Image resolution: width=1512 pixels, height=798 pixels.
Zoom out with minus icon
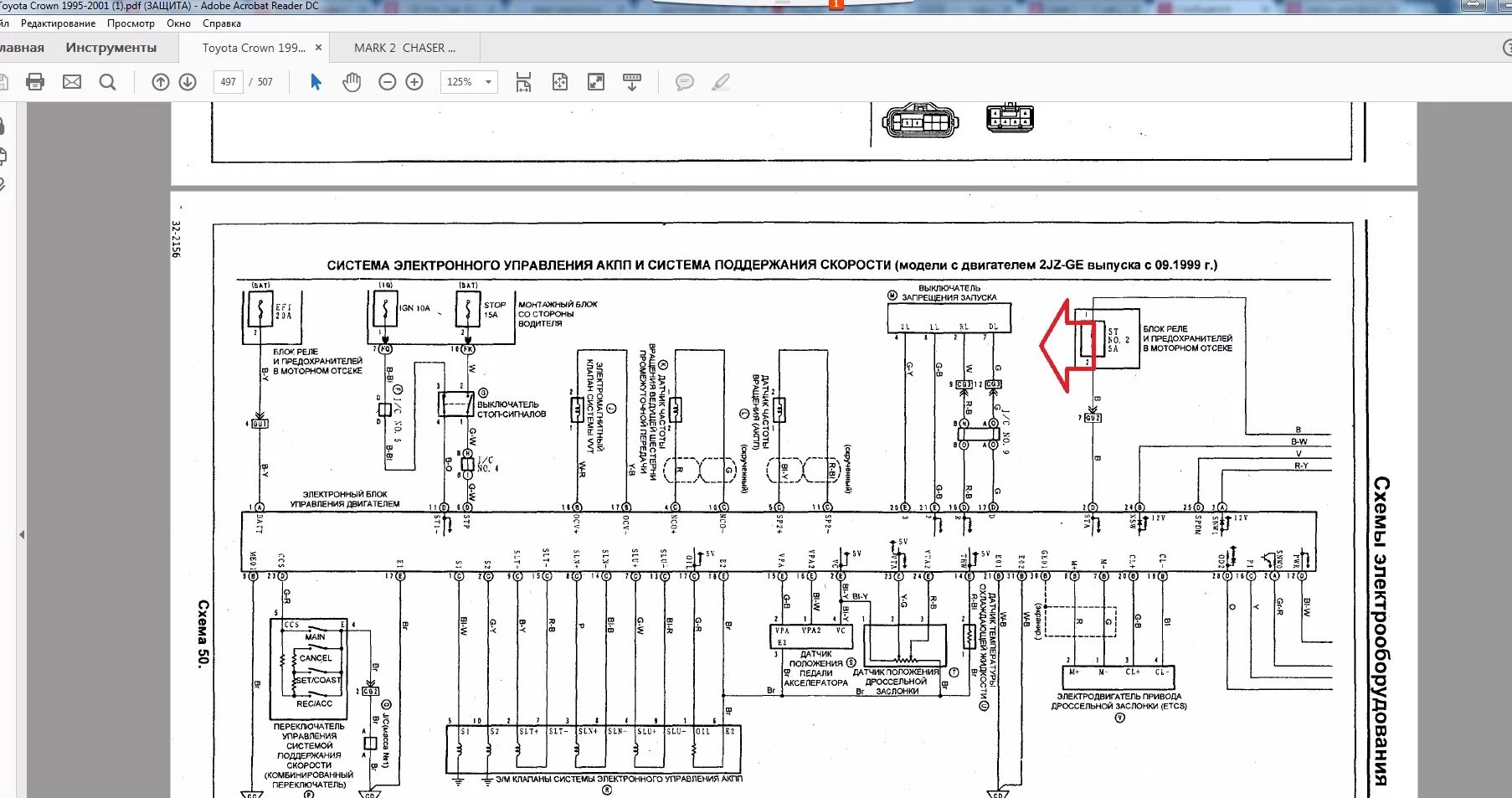pos(387,82)
